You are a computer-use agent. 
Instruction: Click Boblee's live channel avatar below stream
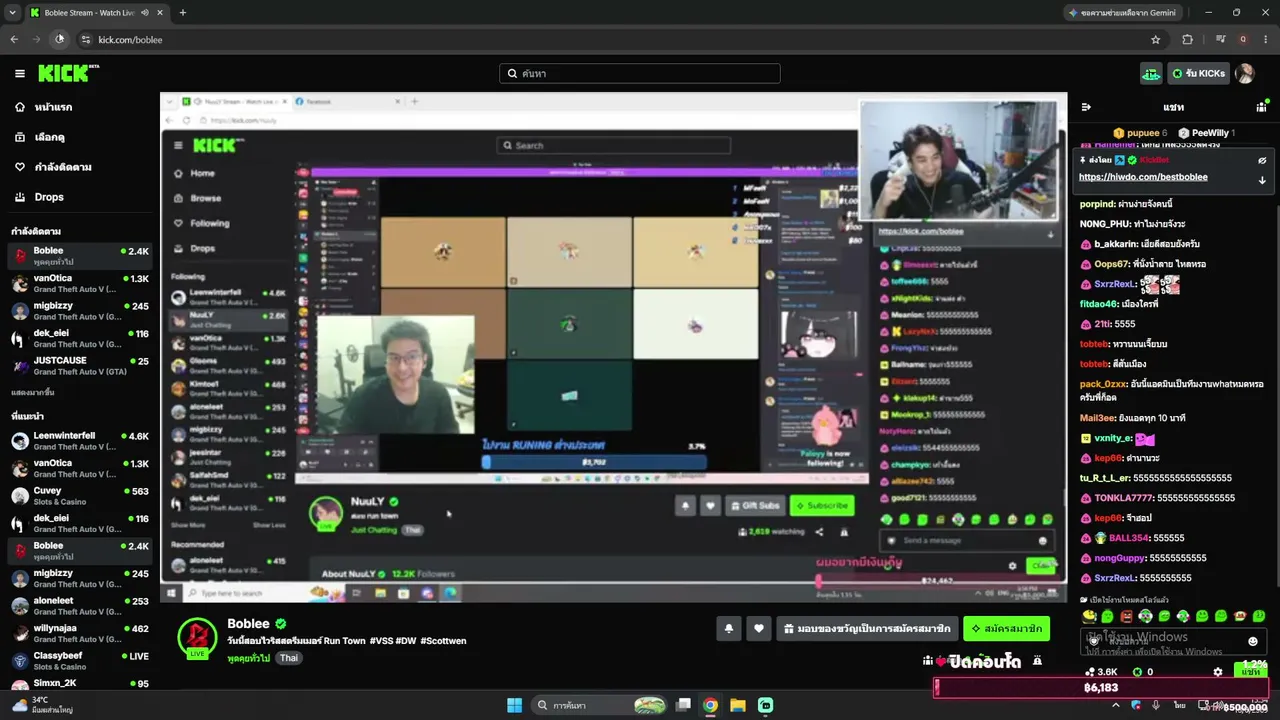[x=197, y=638]
